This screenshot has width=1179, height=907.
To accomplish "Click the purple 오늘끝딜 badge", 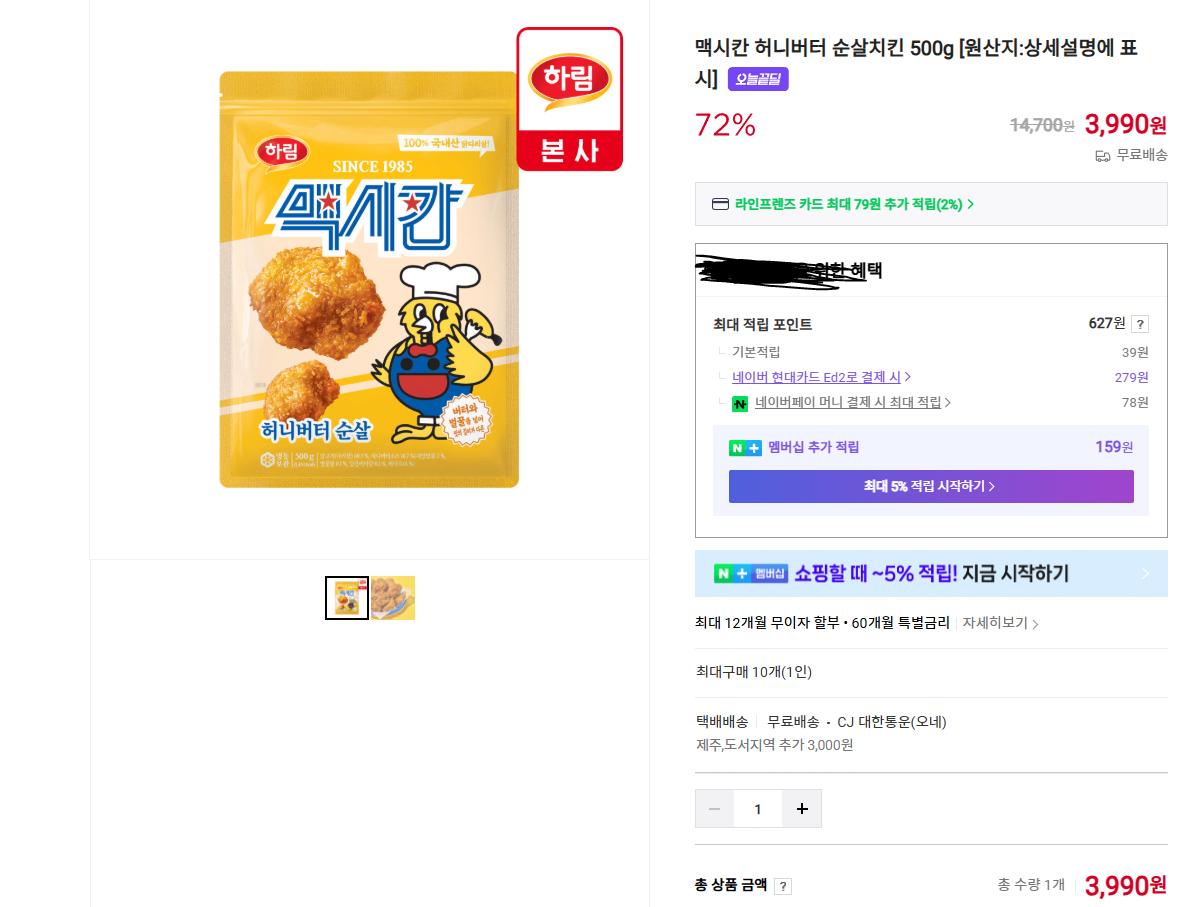I will [757, 78].
